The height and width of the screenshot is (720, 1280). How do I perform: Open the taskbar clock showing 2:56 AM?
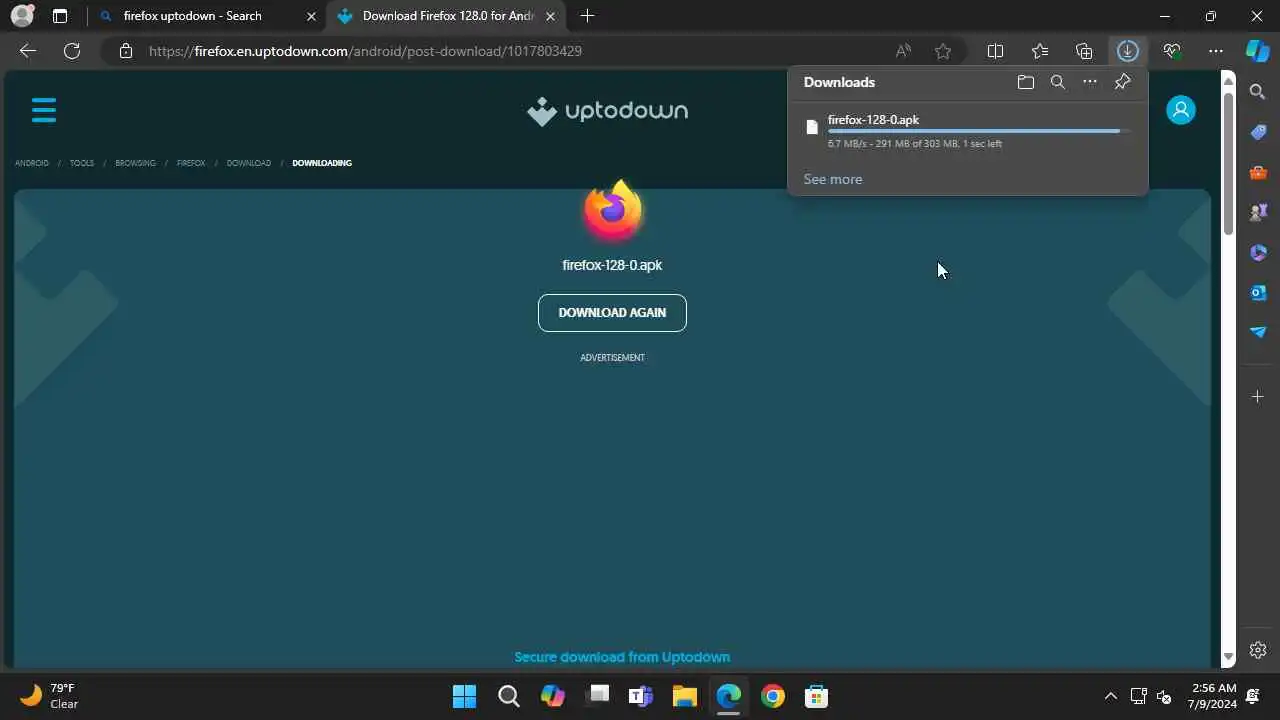pos(1214,696)
